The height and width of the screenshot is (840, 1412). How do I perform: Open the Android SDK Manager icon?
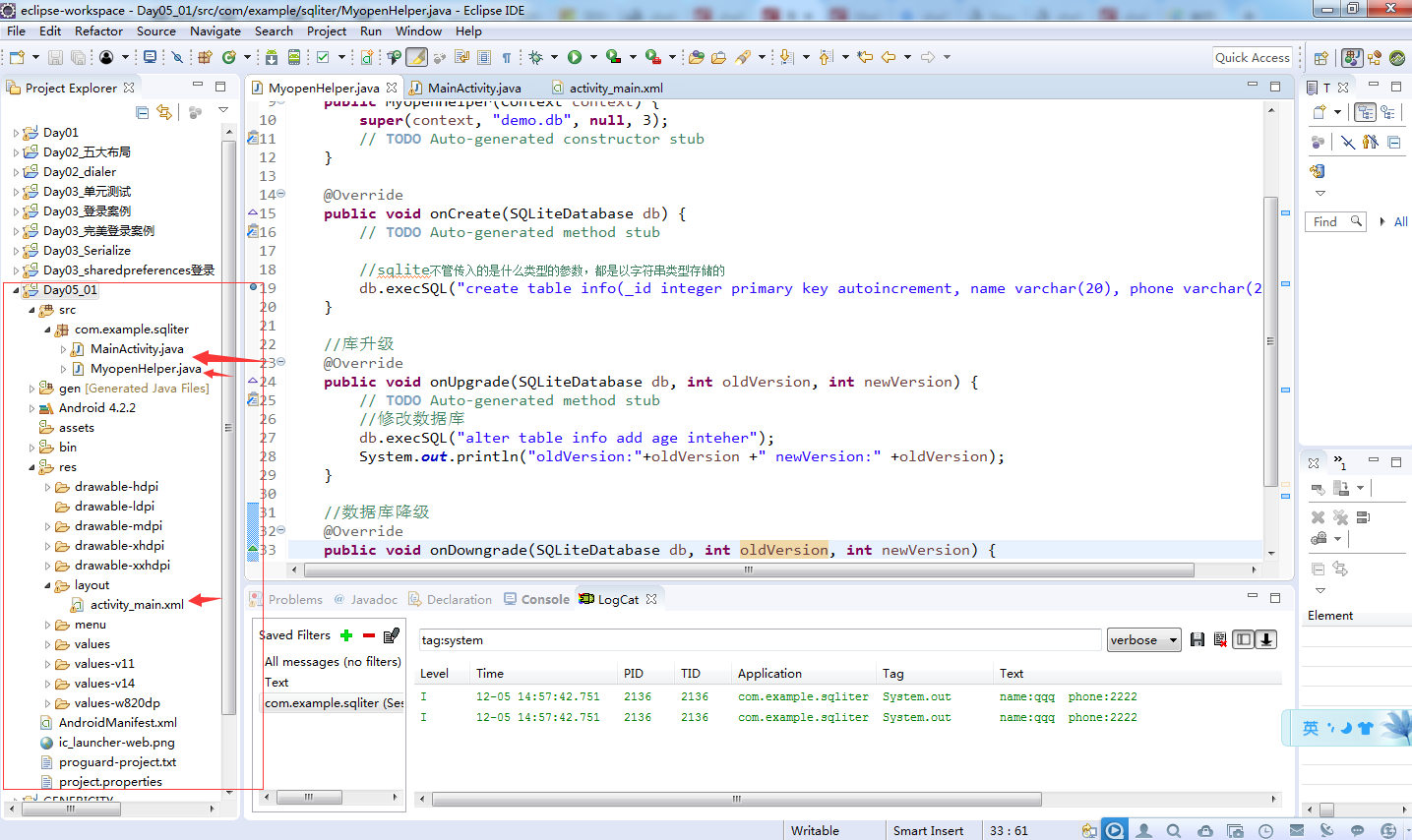[272, 57]
